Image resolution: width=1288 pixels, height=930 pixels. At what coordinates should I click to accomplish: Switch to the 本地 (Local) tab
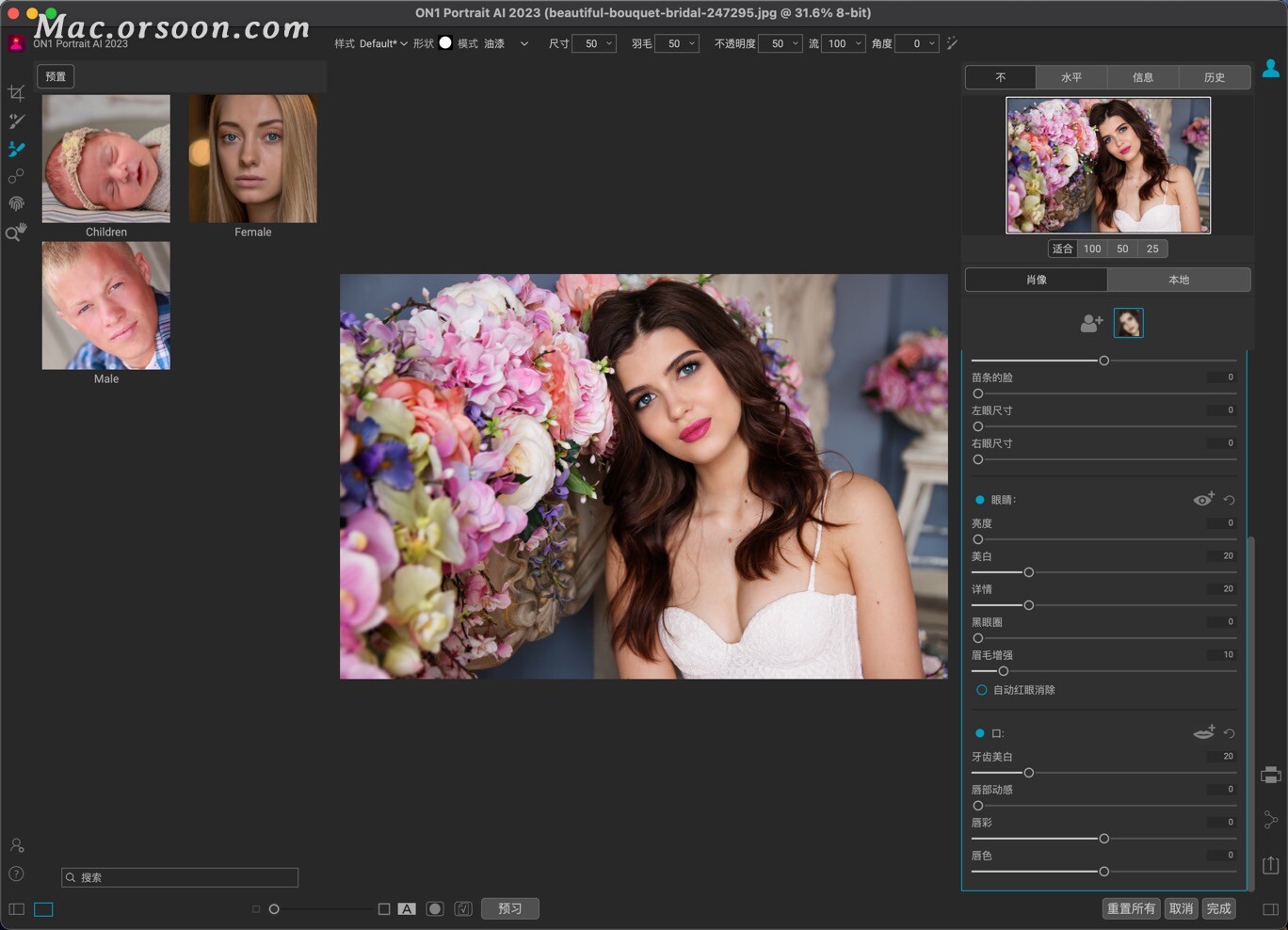(1179, 280)
